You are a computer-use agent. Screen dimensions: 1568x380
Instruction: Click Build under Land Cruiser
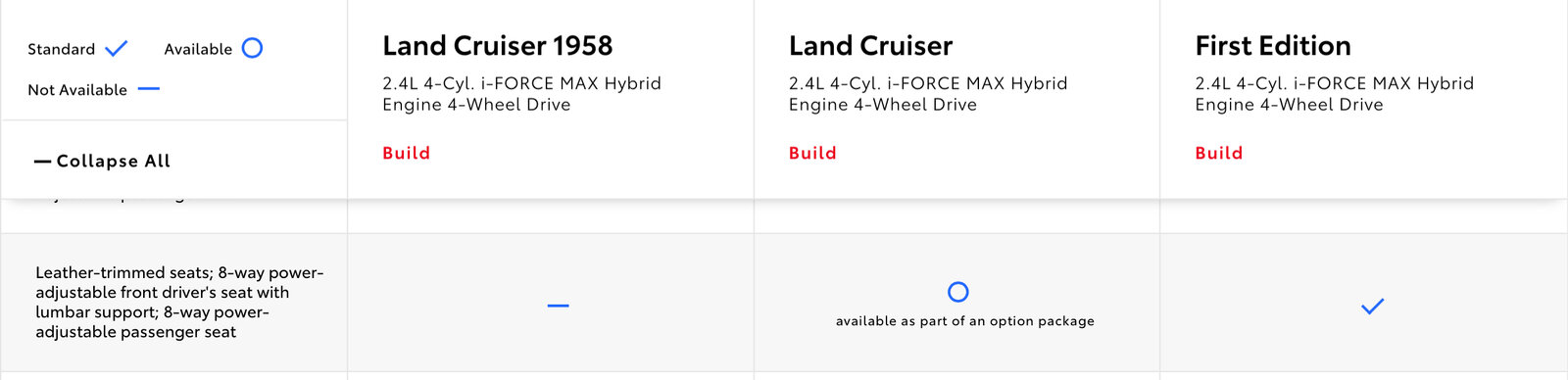(812, 153)
